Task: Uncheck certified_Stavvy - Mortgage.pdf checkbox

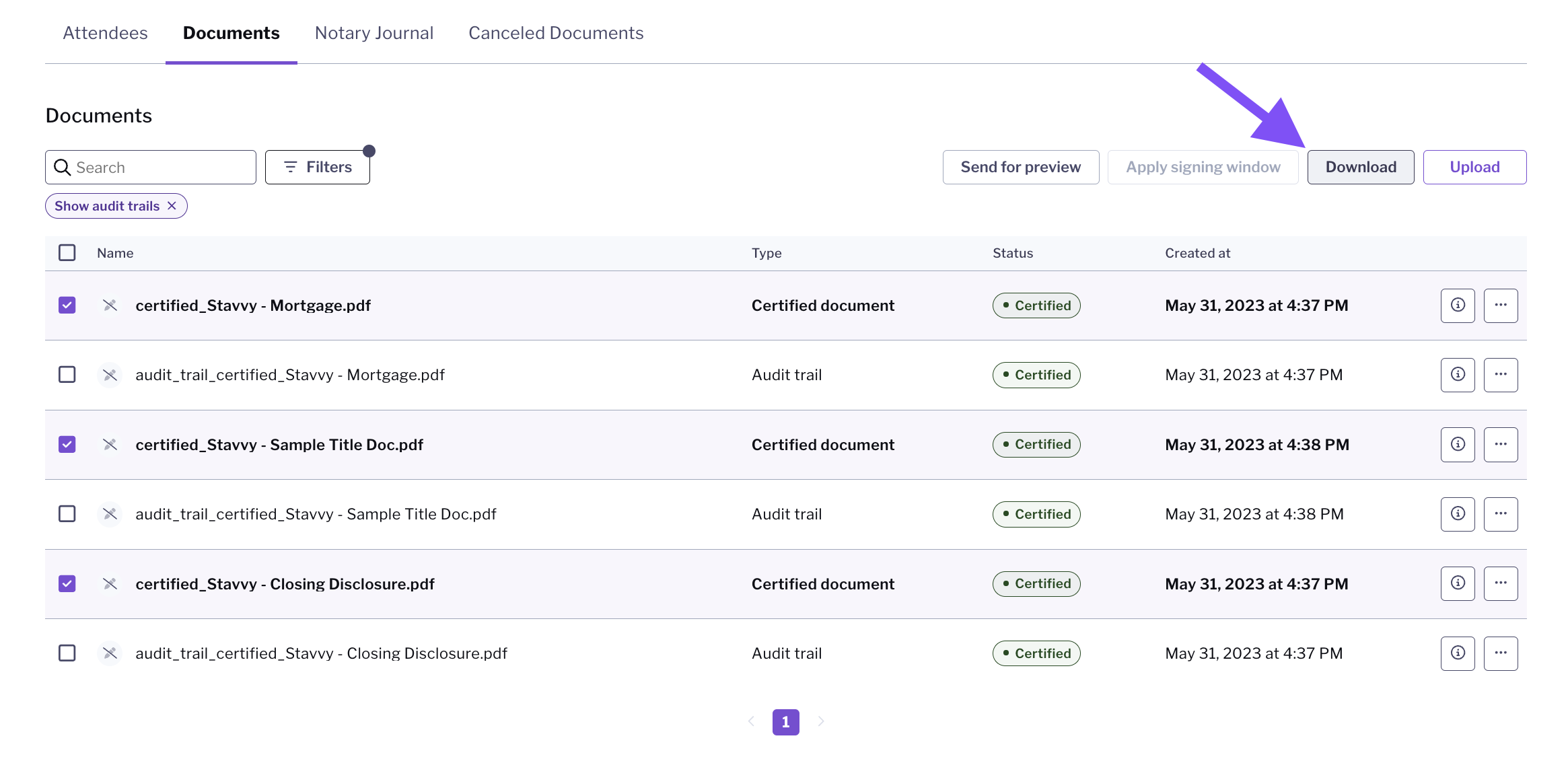Action: [x=67, y=305]
